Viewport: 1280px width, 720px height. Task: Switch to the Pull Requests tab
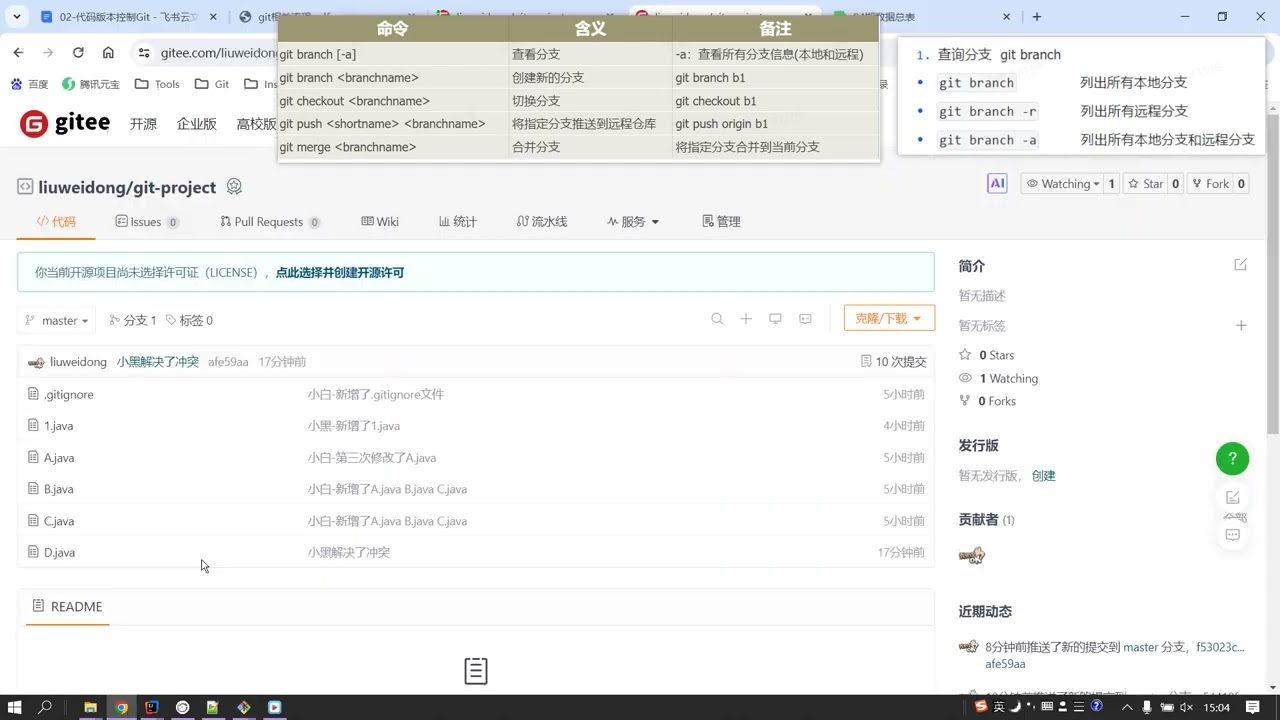pyautogui.click(x=270, y=221)
